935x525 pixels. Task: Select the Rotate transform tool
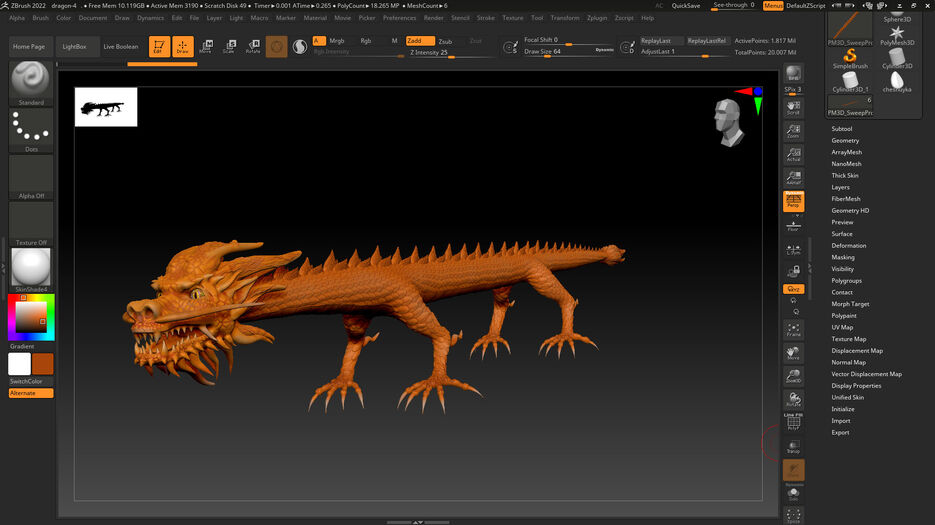tap(253, 46)
